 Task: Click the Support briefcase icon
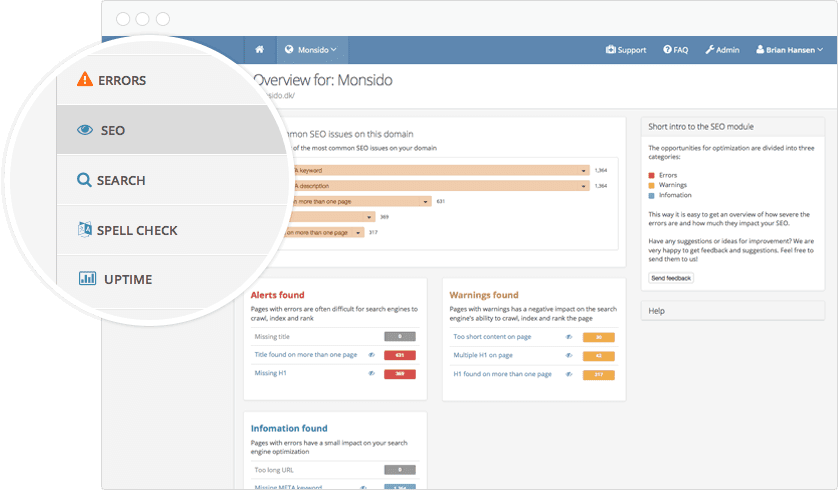coord(610,49)
